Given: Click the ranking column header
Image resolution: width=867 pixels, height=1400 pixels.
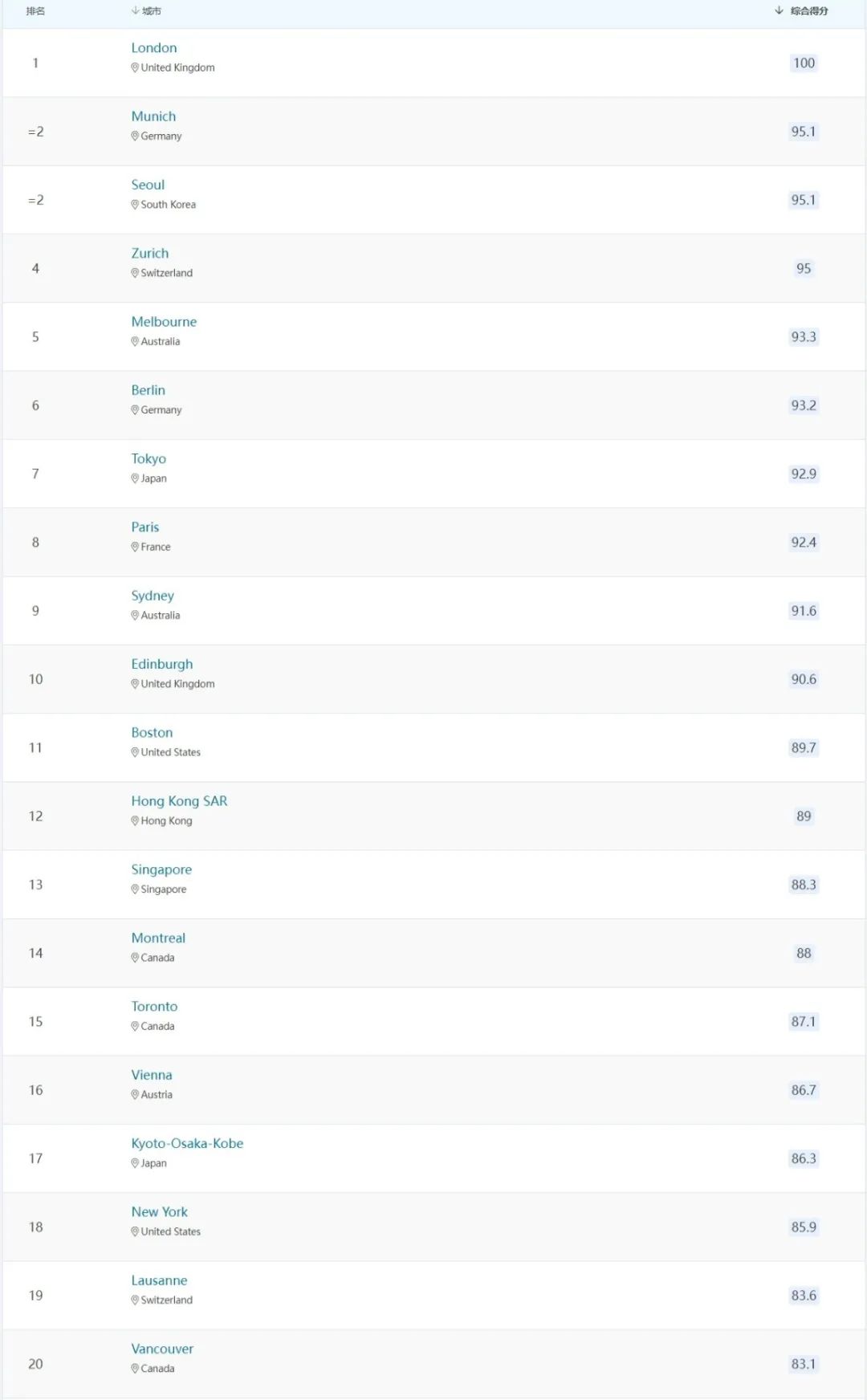Looking at the screenshot, I should tap(35, 11).
